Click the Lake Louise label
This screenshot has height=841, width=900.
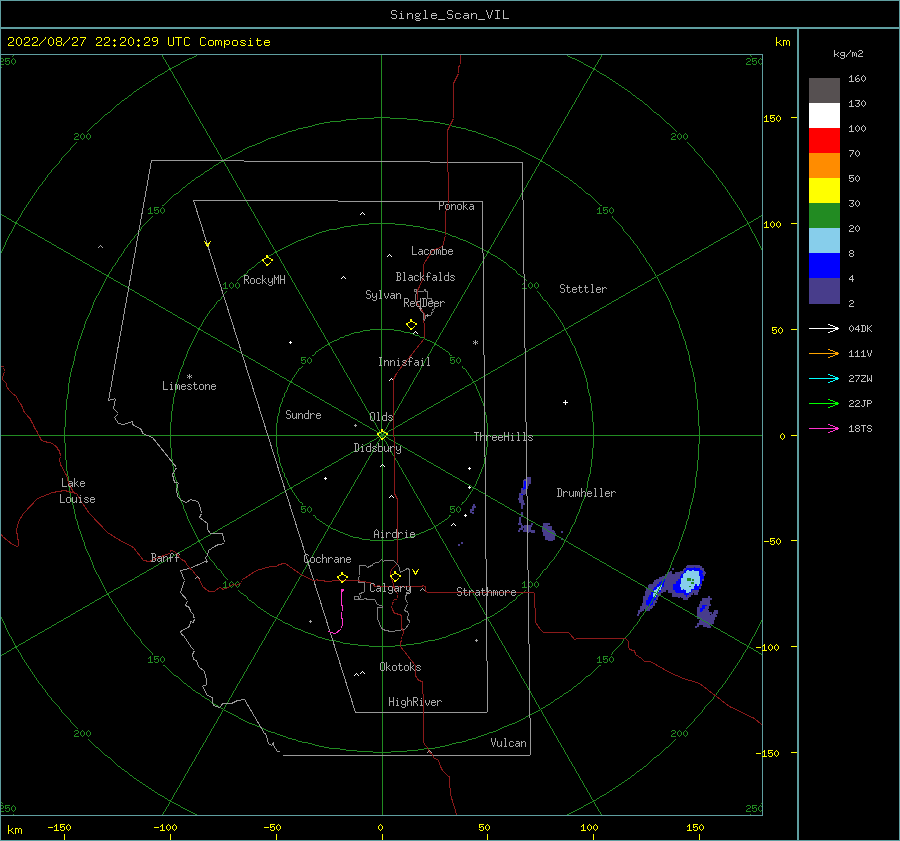point(77,491)
